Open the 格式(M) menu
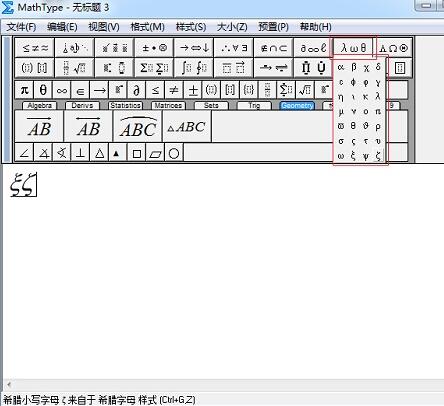Image resolution: width=444 pixels, height=406 pixels. click(x=147, y=27)
